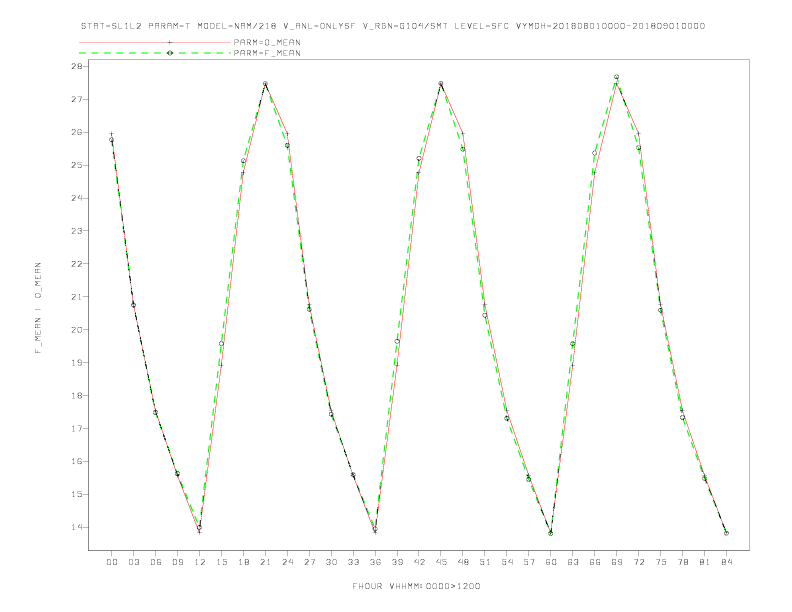Viewport: 792px width, 612px height.
Task: Click x-axis tick label 39
Action: 397,562
